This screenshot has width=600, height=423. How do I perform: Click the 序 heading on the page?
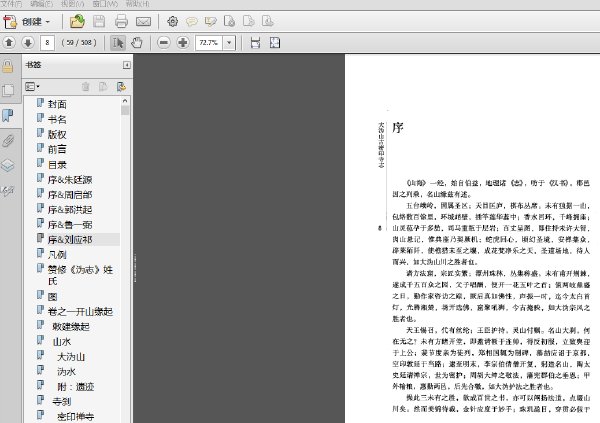[398, 127]
